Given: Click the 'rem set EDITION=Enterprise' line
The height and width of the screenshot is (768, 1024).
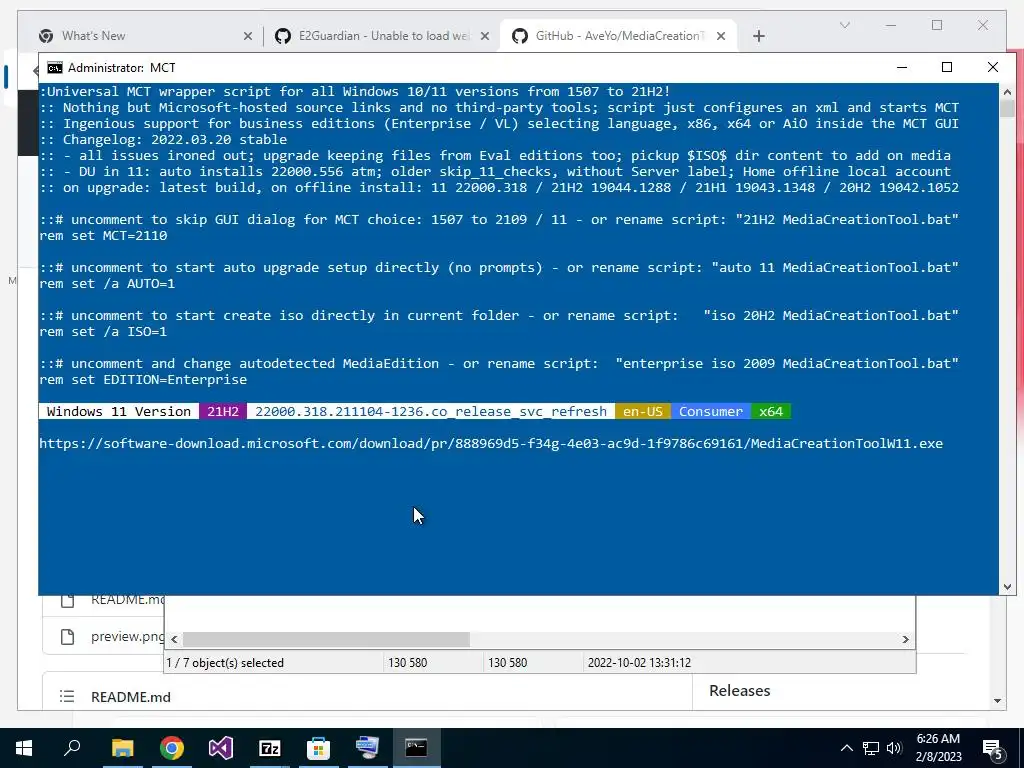Looking at the screenshot, I should point(143,379).
